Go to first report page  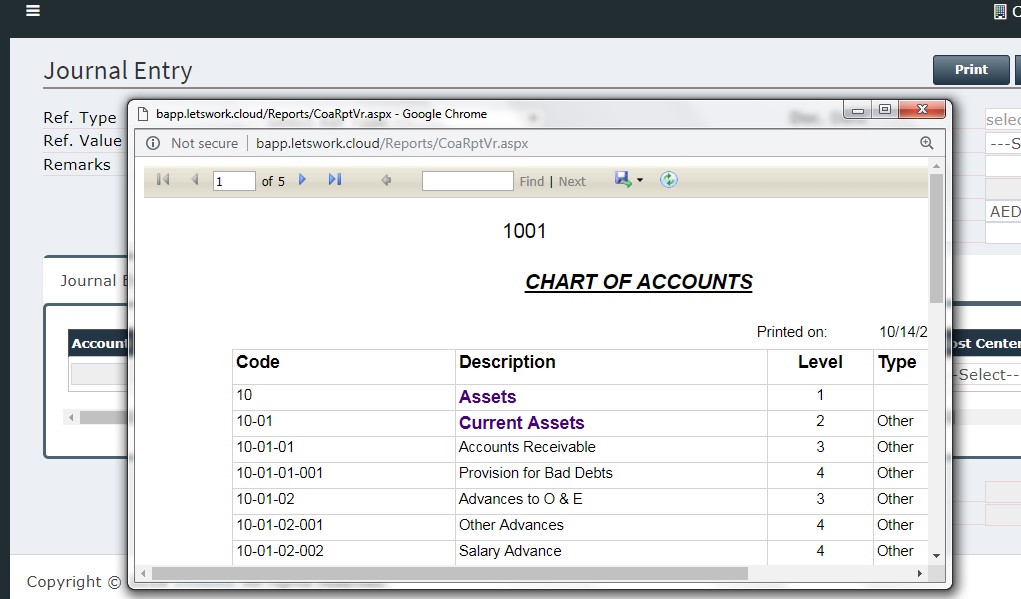tap(163, 180)
